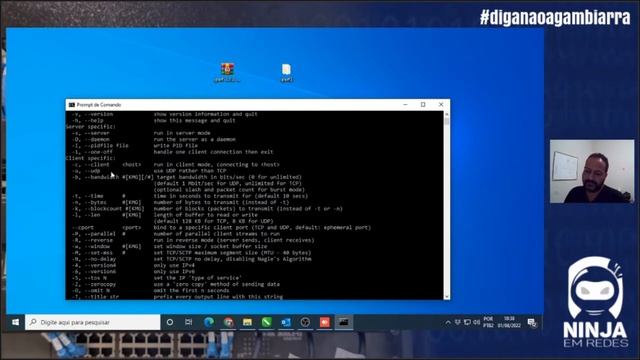
Task: Maximize the Prompt de Comando window
Action: pos(423,104)
